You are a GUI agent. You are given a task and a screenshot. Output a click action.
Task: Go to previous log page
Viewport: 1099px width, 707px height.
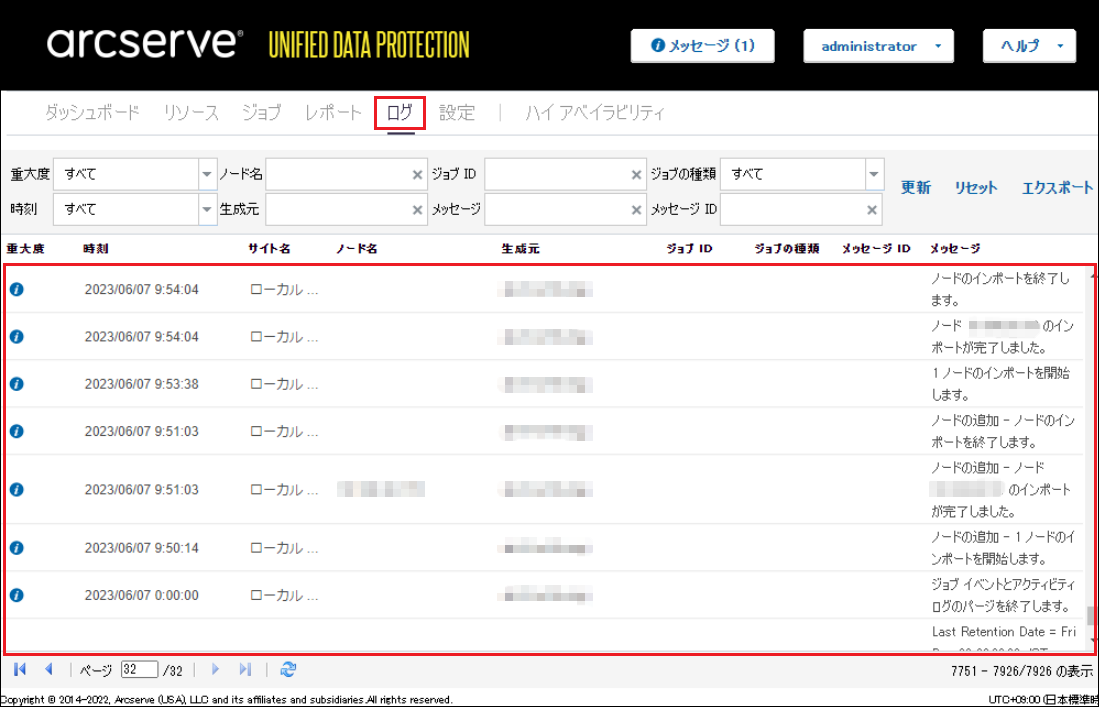pos(48,670)
